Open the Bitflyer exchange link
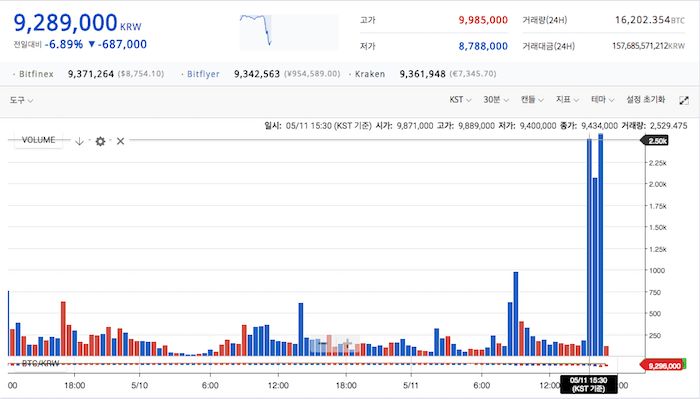This screenshot has width=700, height=399. [x=203, y=74]
